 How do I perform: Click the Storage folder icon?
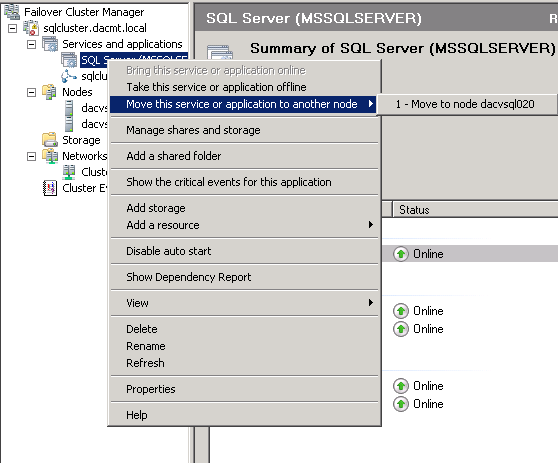[50, 140]
